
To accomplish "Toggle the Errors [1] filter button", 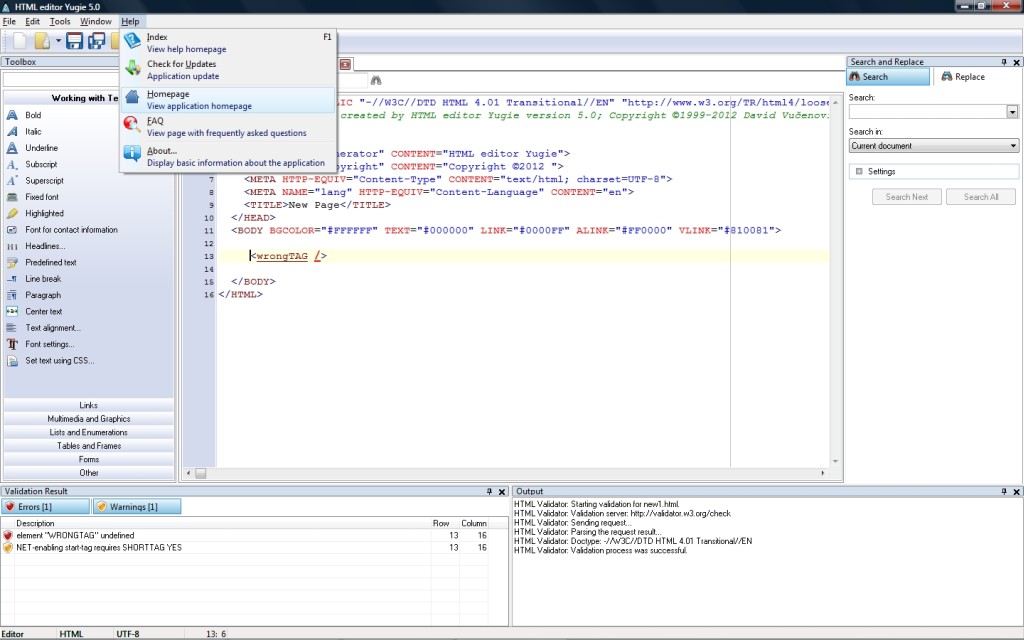I will point(46,507).
